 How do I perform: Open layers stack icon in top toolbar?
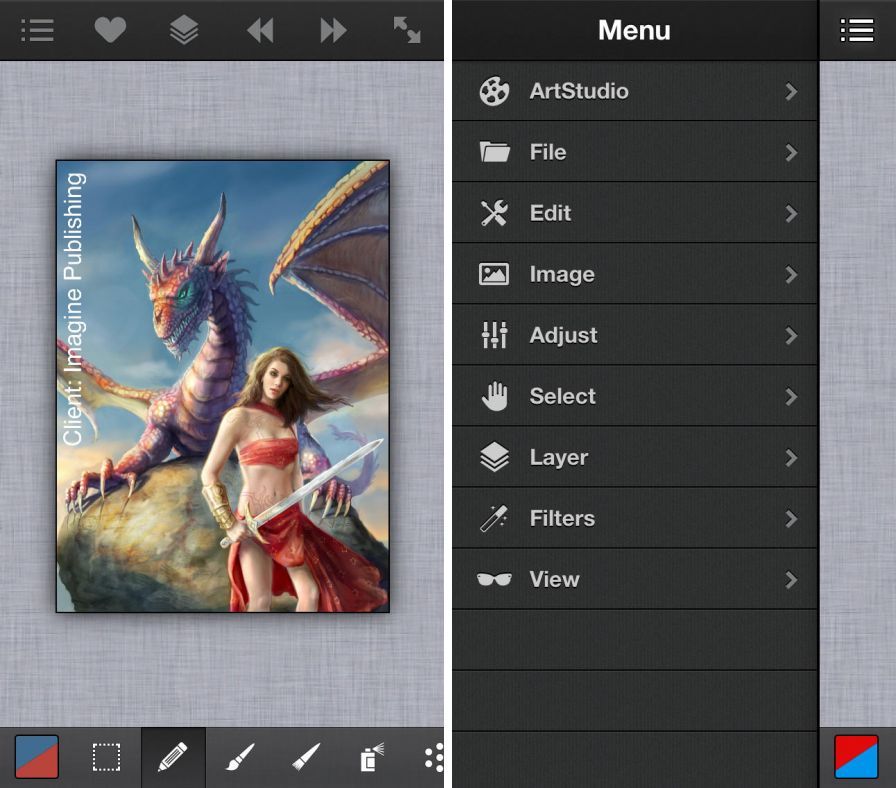pyautogui.click(x=184, y=30)
